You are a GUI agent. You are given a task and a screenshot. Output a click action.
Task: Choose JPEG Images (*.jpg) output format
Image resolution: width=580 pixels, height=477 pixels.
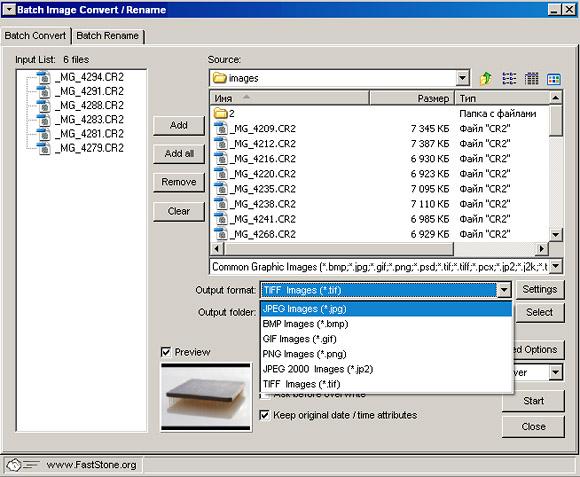coord(386,309)
